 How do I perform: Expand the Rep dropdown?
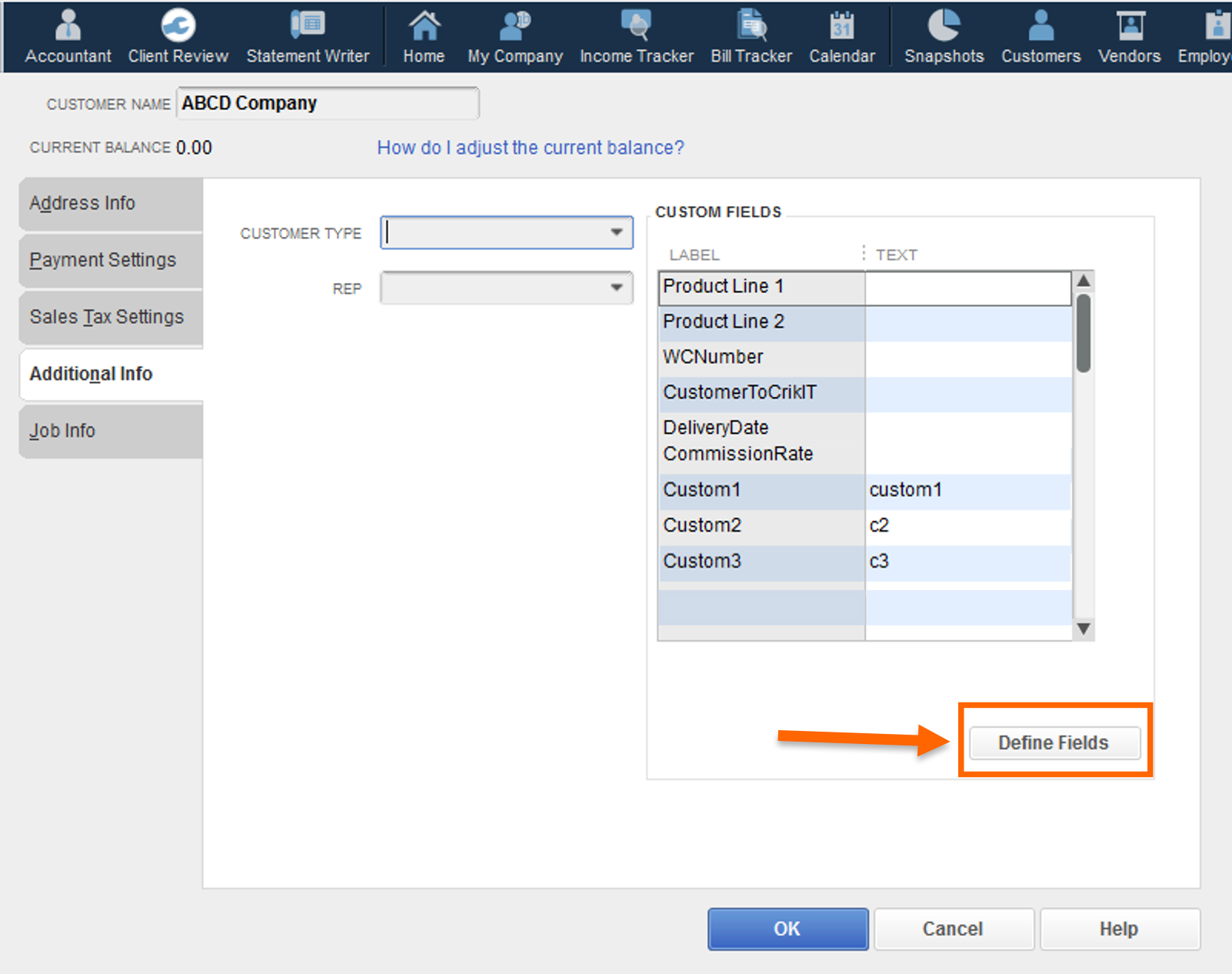click(616, 288)
